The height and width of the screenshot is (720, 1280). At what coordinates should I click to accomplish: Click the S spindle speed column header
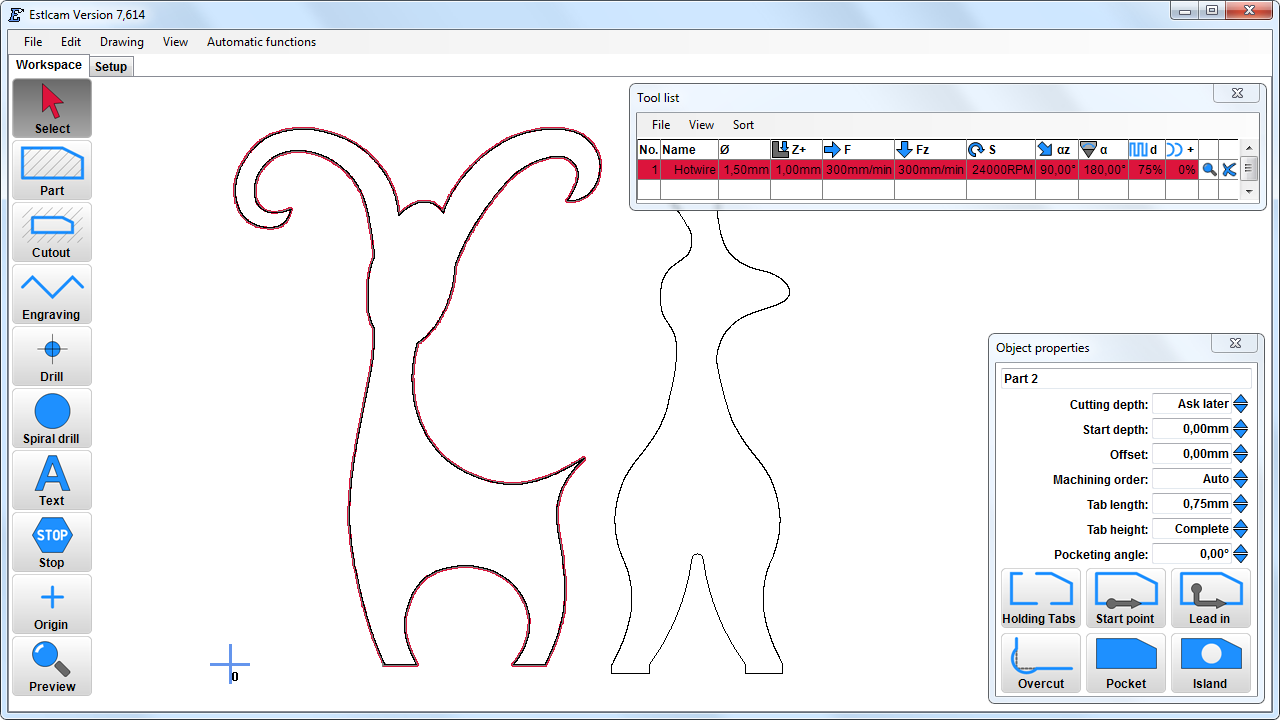pos(1001,150)
